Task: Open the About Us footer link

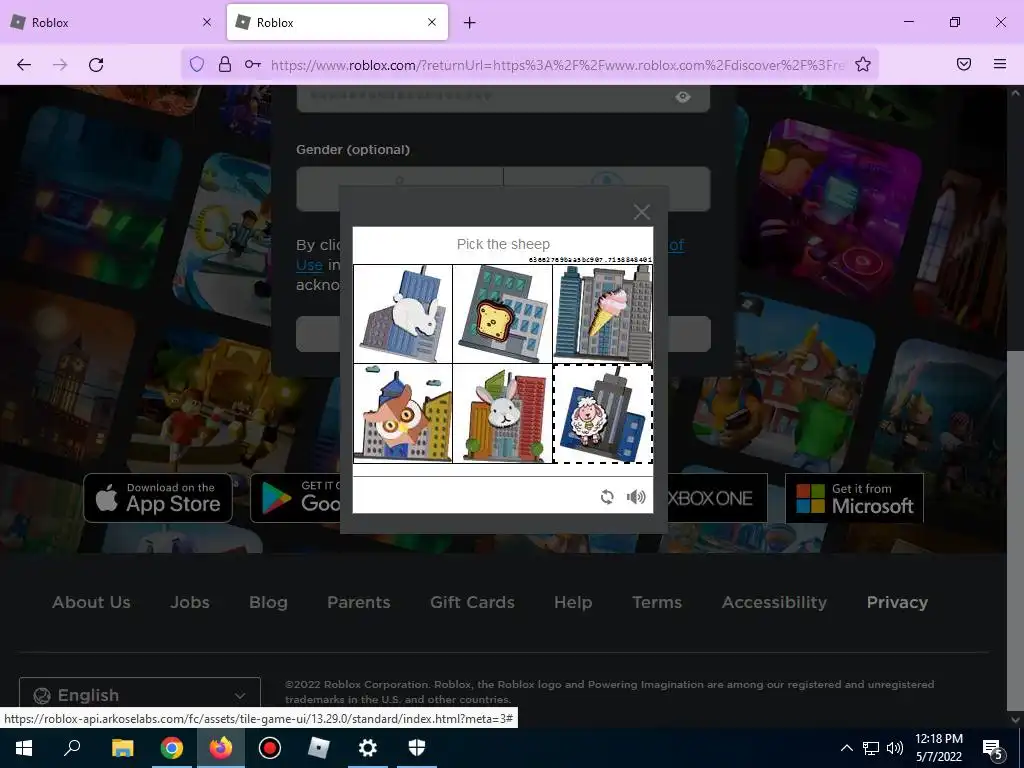Action: 91,602
